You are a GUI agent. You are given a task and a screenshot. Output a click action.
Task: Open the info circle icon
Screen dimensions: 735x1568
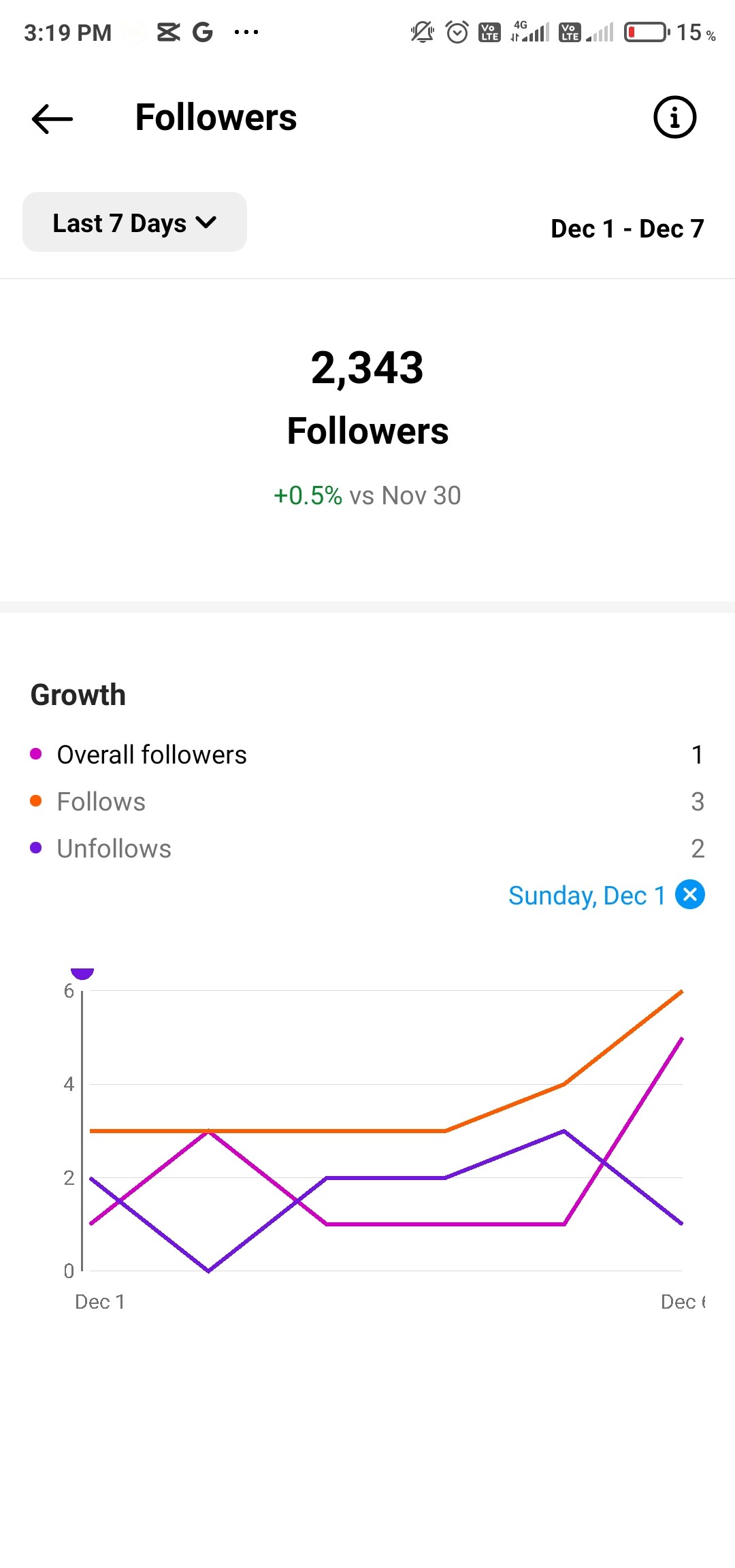pos(674,117)
